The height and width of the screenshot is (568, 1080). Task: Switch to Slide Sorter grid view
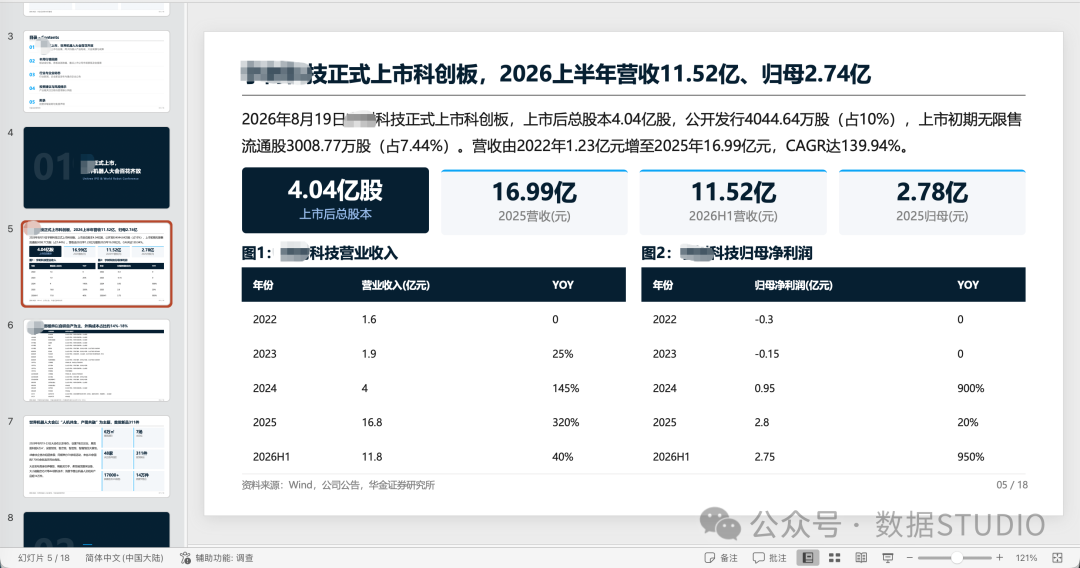click(834, 558)
